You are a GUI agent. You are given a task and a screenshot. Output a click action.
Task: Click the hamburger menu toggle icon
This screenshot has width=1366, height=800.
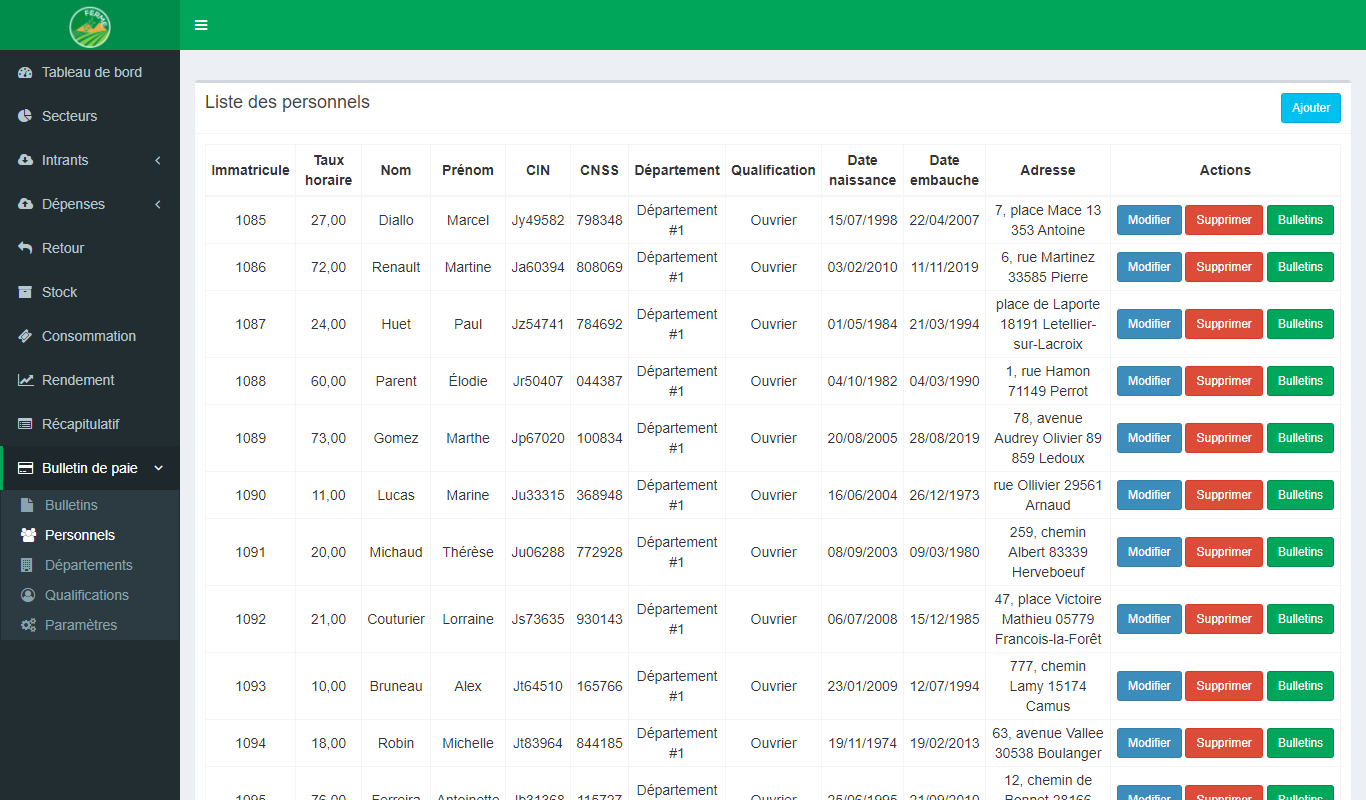point(201,25)
